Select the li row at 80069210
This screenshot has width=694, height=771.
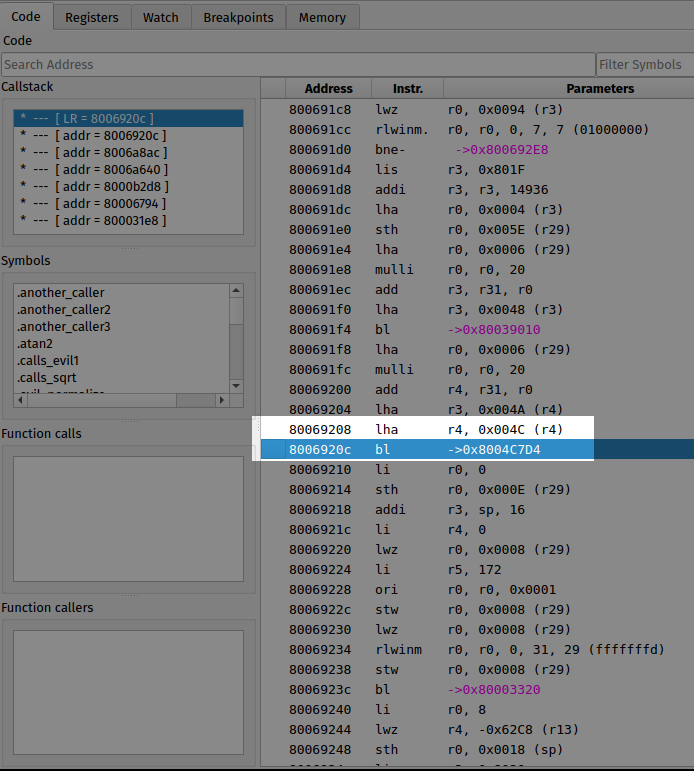pos(477,470)
